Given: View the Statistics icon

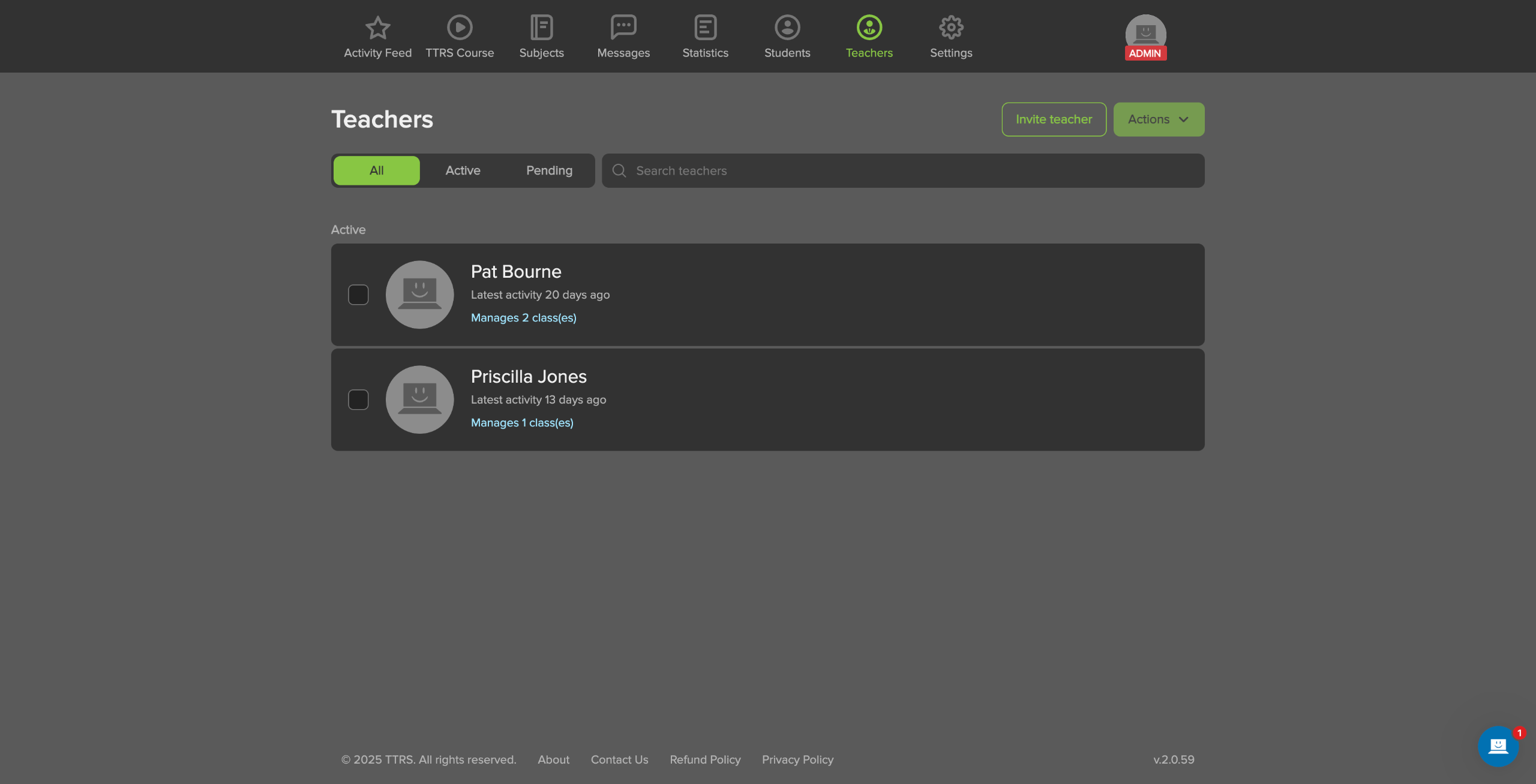Looking at the screenshot, I should (705, 28).
